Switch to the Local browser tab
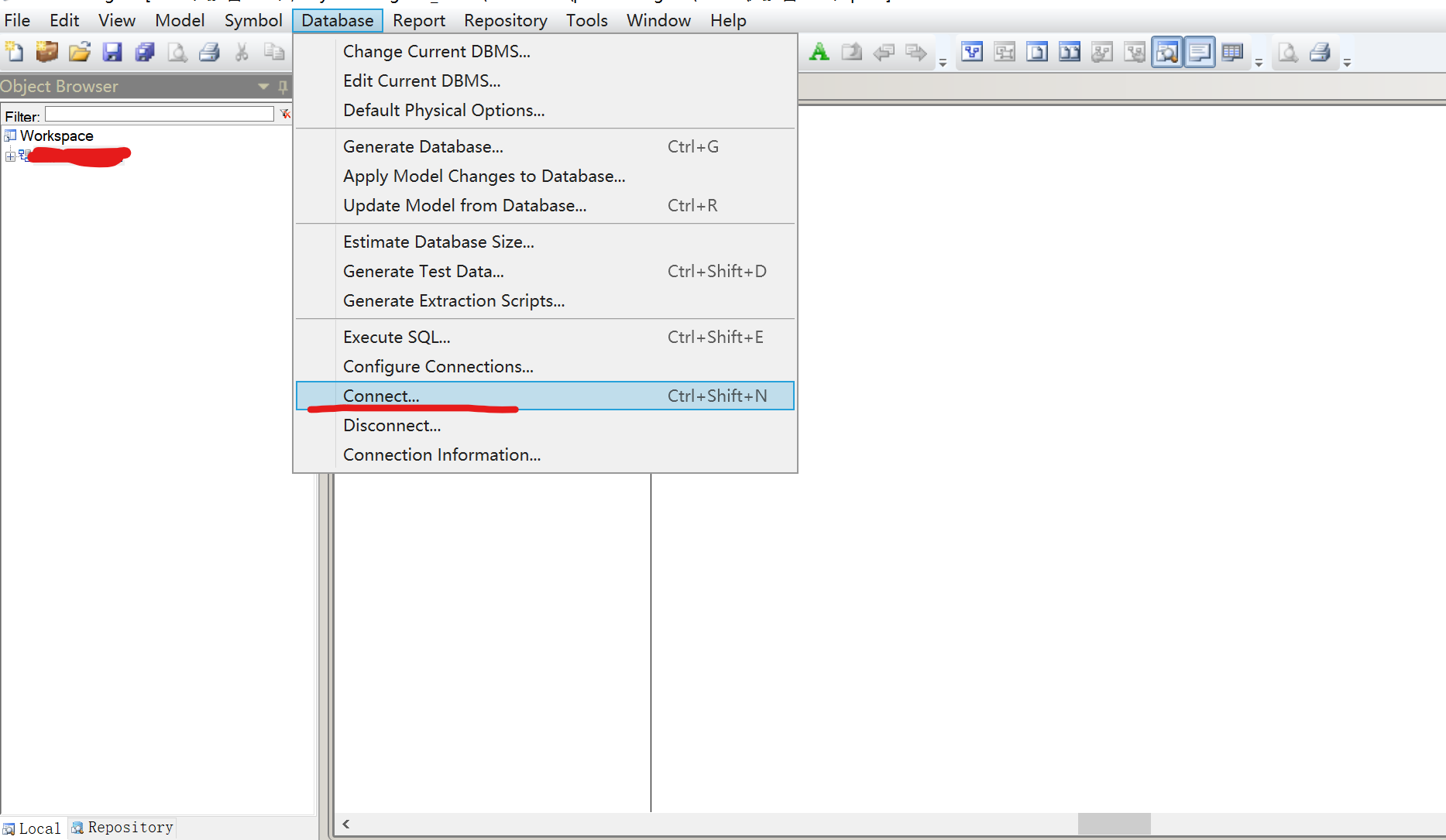Screen dimensions: 1446x840 [x=33, y=828]
